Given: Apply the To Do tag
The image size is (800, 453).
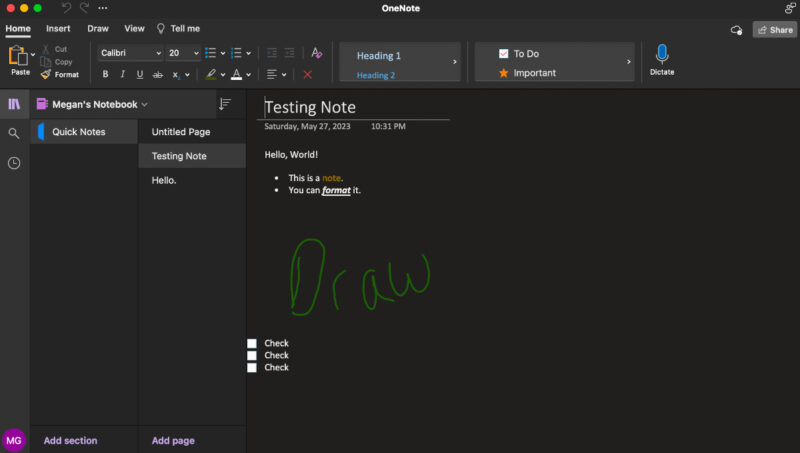Looking at the screenshot, I should point(519,54).
